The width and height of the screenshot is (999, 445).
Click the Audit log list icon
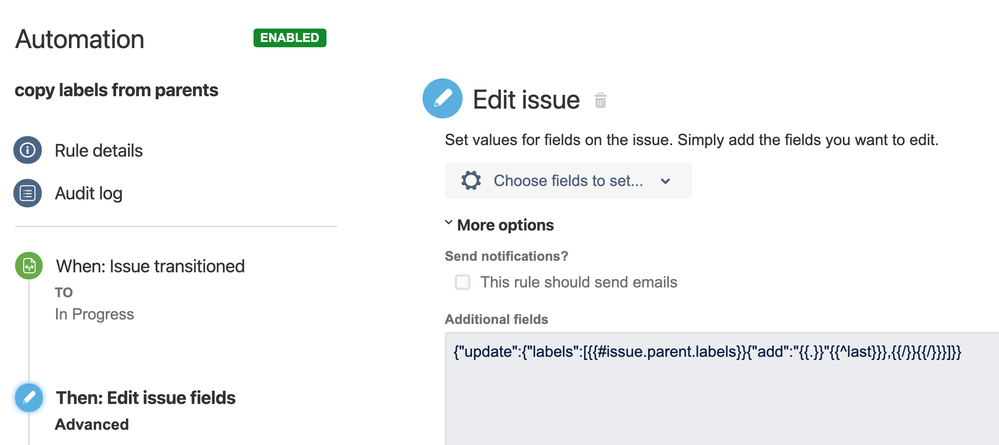(27, 193)
